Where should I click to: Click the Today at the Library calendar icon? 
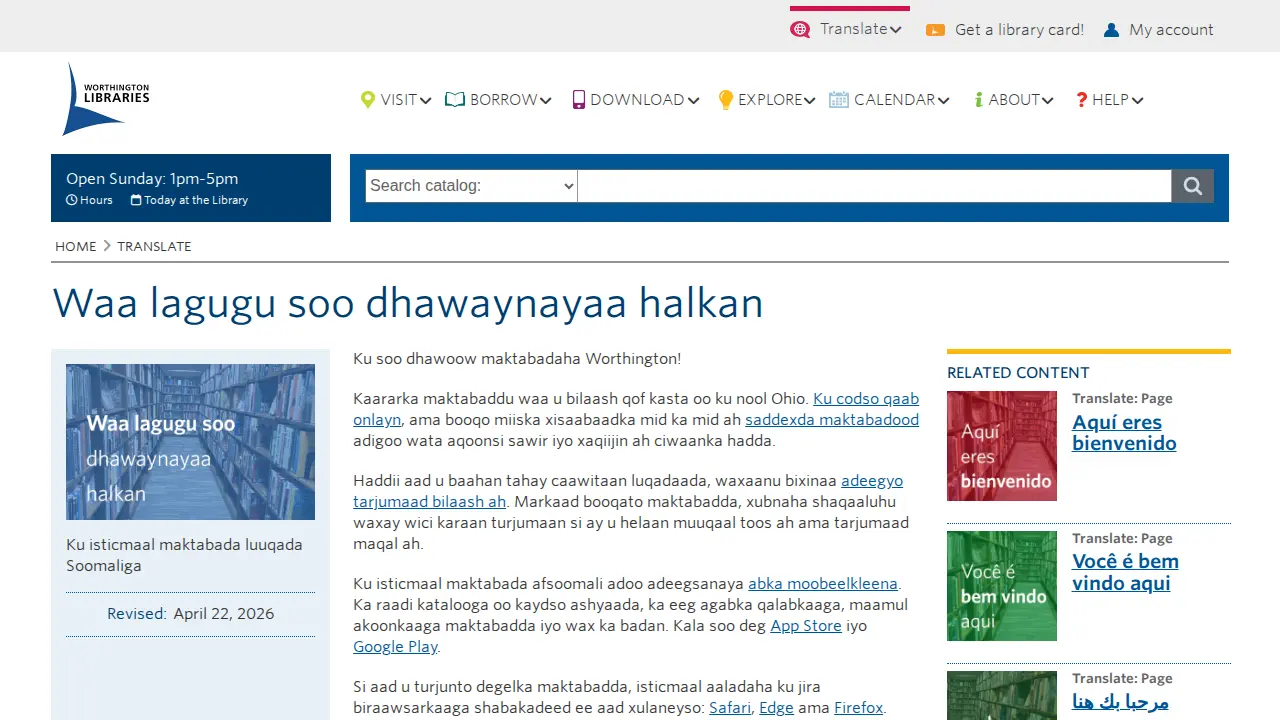coord(136,200)
